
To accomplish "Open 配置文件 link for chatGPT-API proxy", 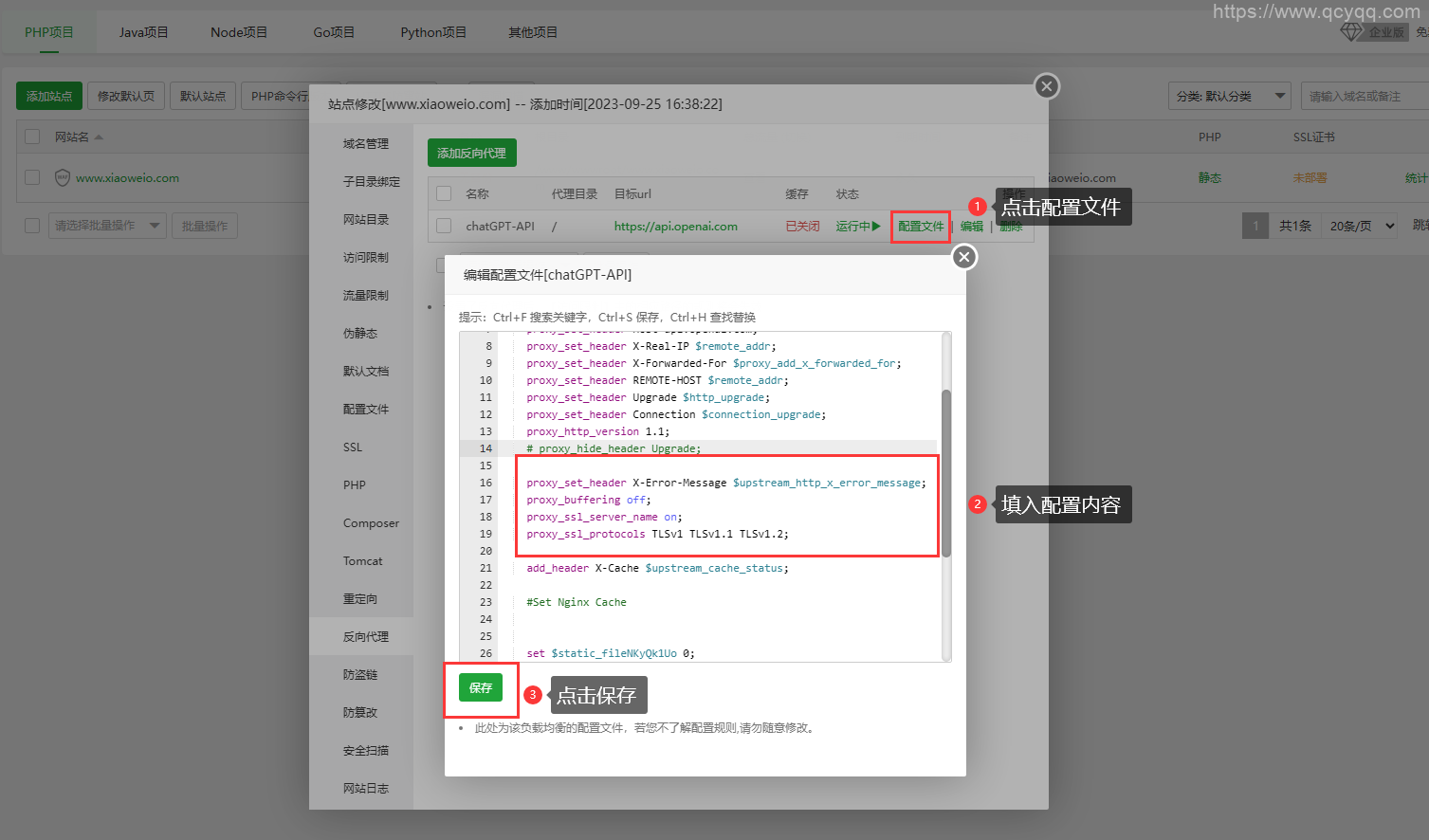I will click(x=921, y=226).
